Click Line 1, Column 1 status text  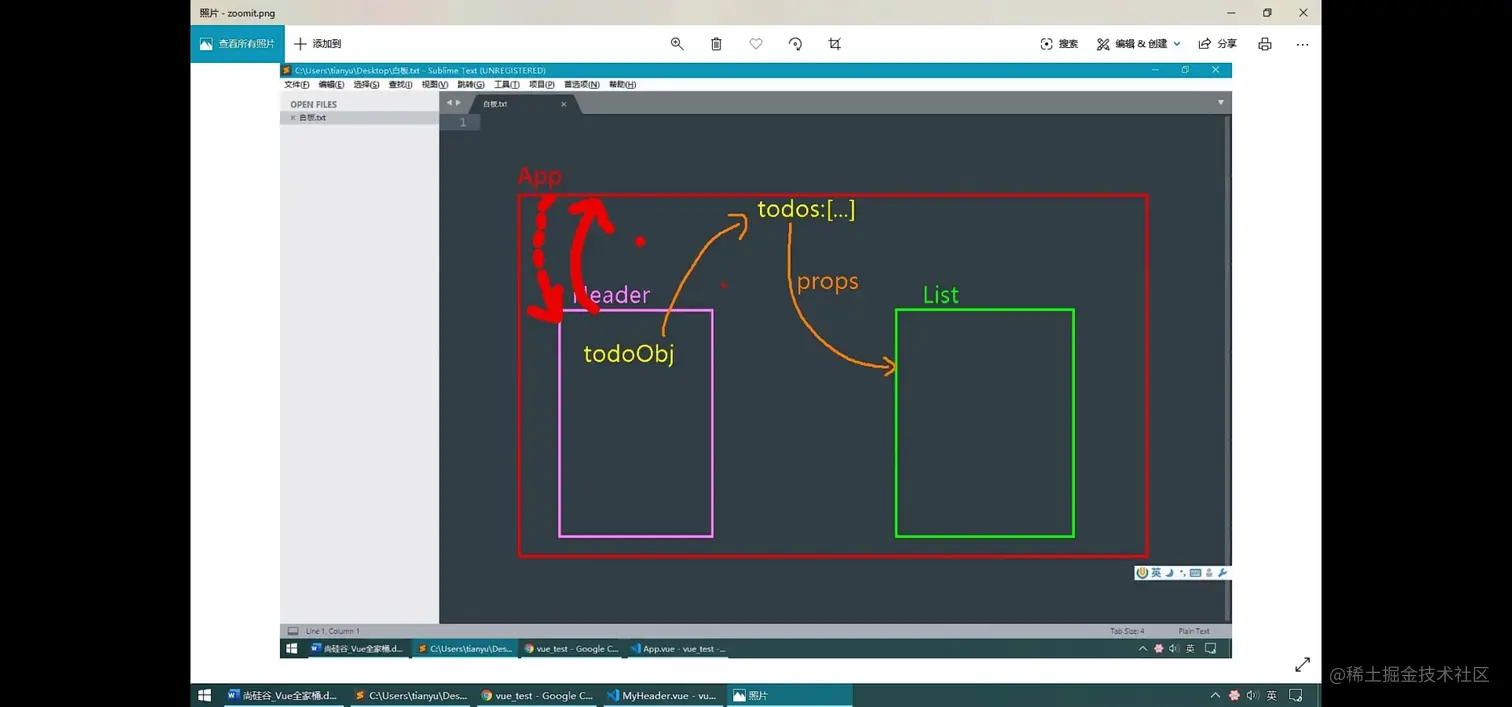pyautogui.click(x=333, y=631)
